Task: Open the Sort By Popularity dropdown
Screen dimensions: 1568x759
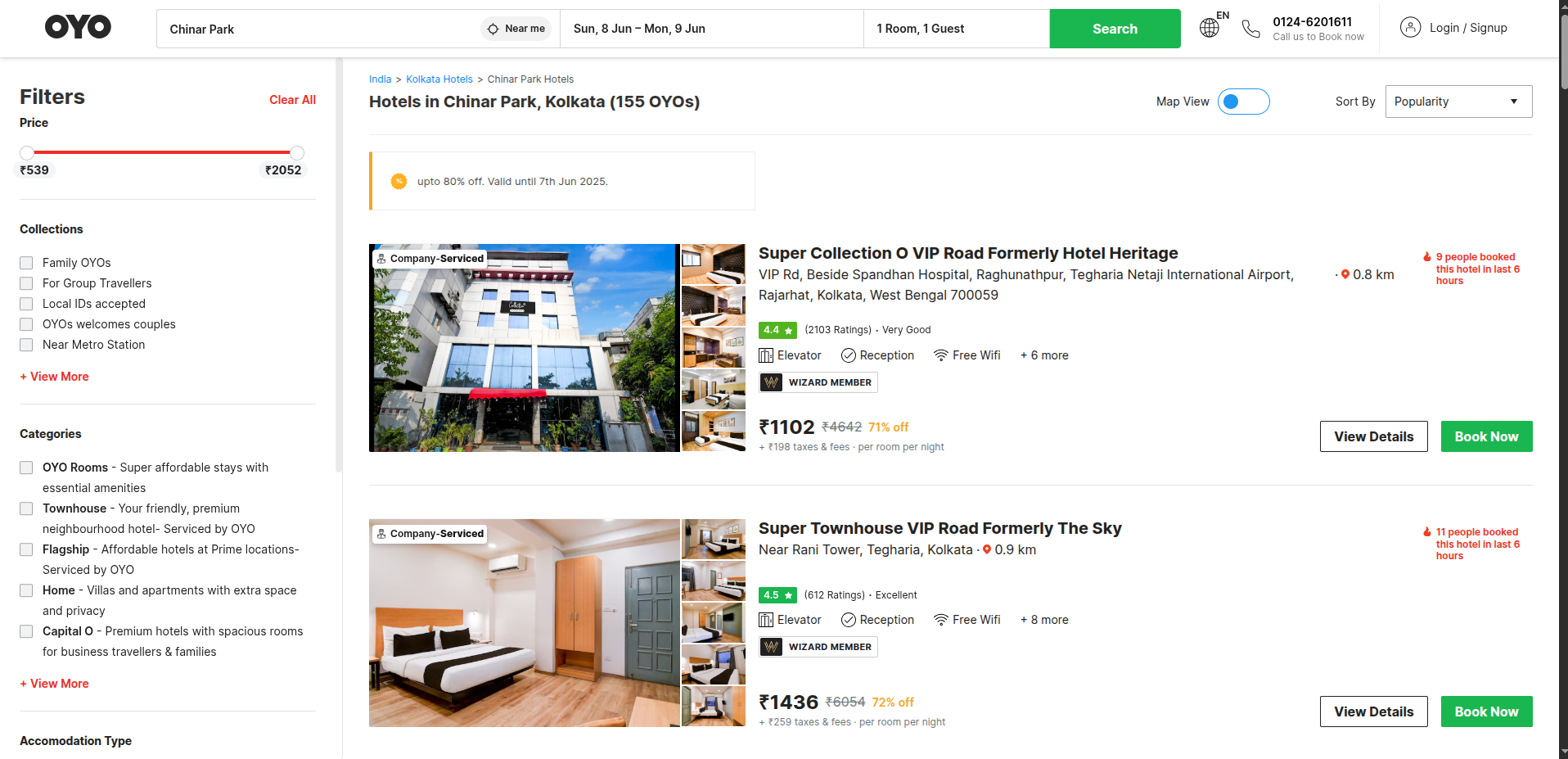Action: coord(1458,102)
